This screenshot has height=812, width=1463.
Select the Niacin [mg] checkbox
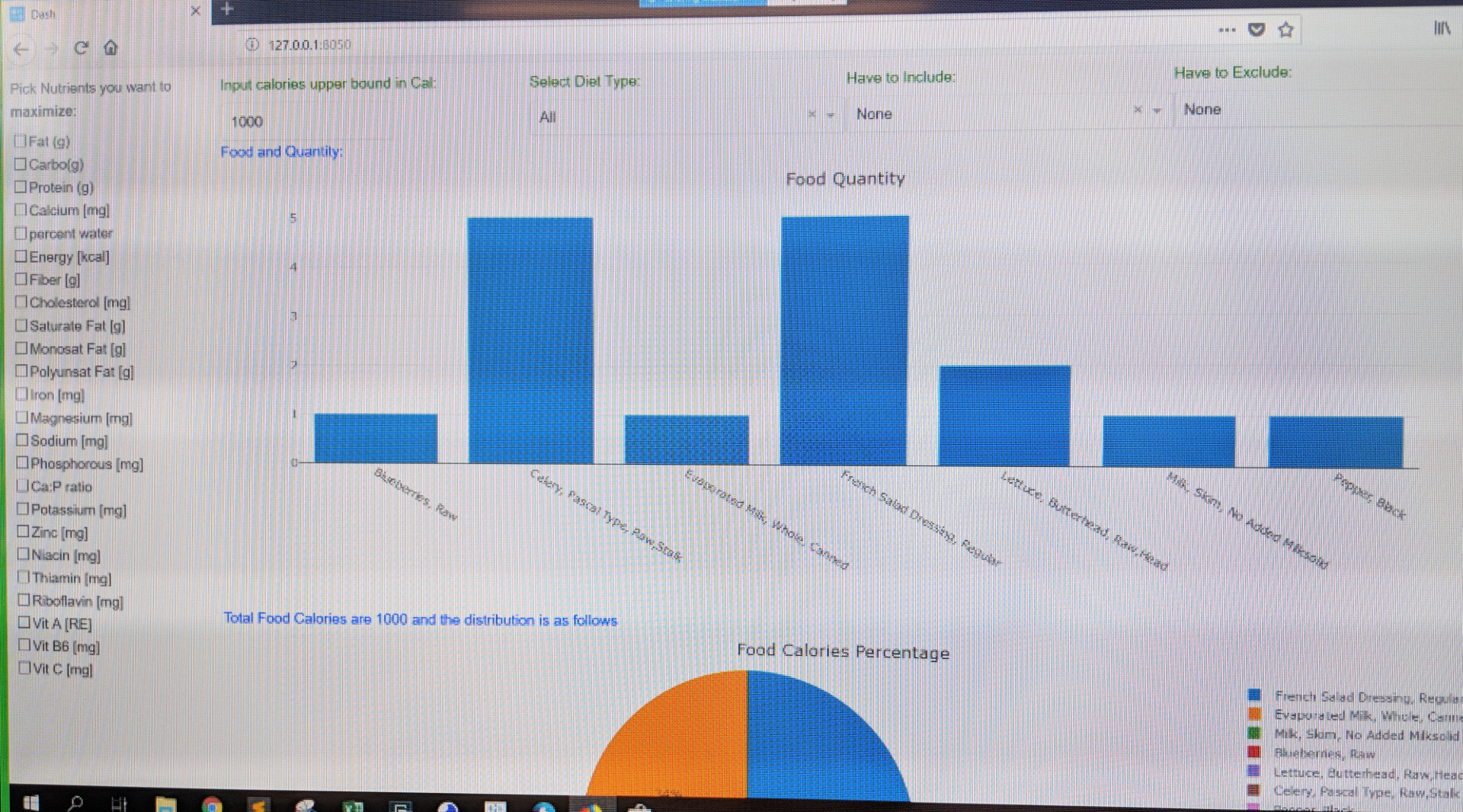(x=24, y=555)
